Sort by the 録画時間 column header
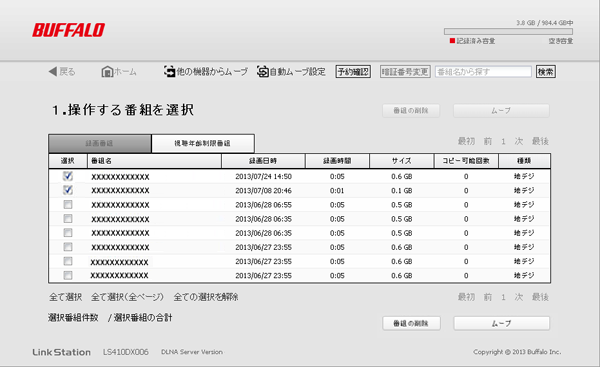Image resolution: width=600 pixels, height=367 pixels. 337,161
